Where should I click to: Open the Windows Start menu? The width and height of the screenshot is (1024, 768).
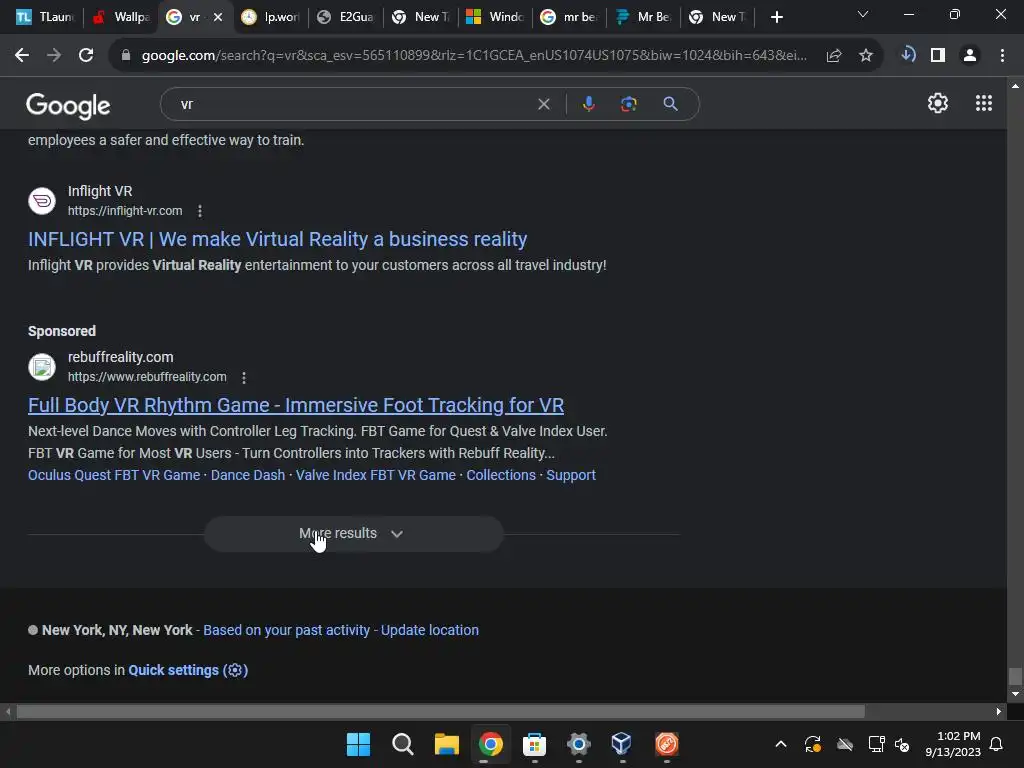[x=358, y=744]
